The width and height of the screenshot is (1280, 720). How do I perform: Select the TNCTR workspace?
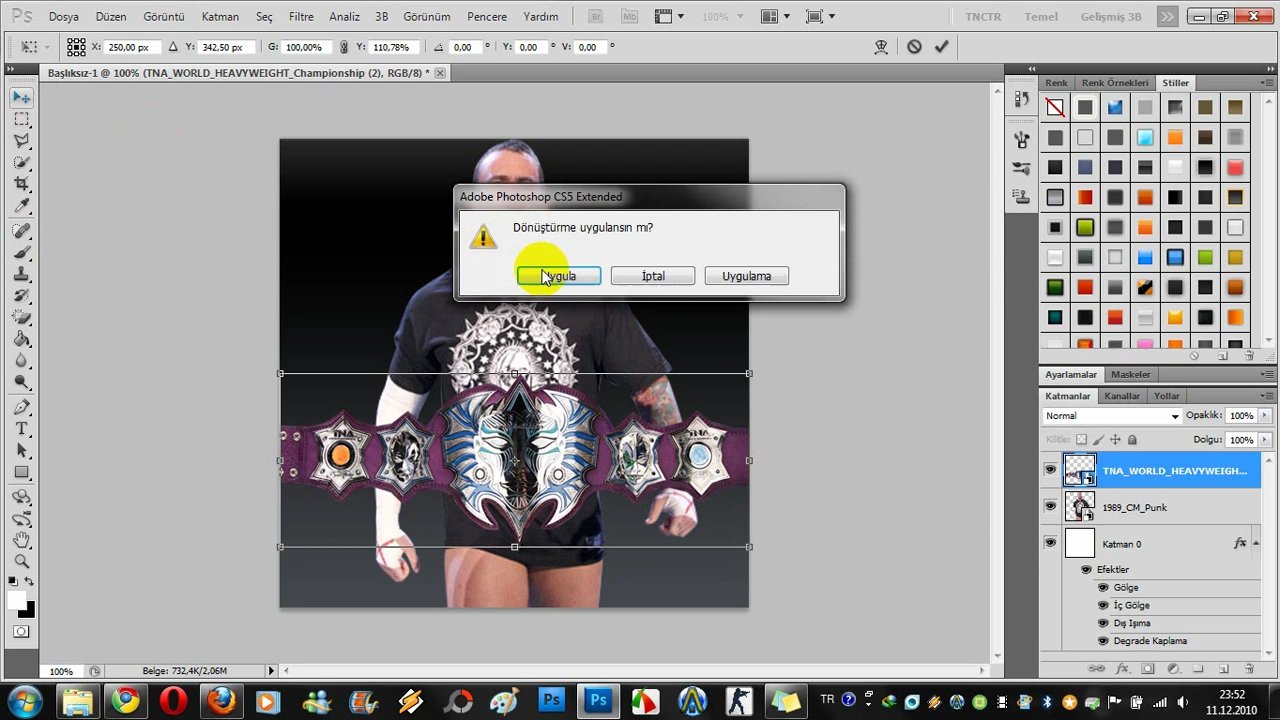point(984,17)
